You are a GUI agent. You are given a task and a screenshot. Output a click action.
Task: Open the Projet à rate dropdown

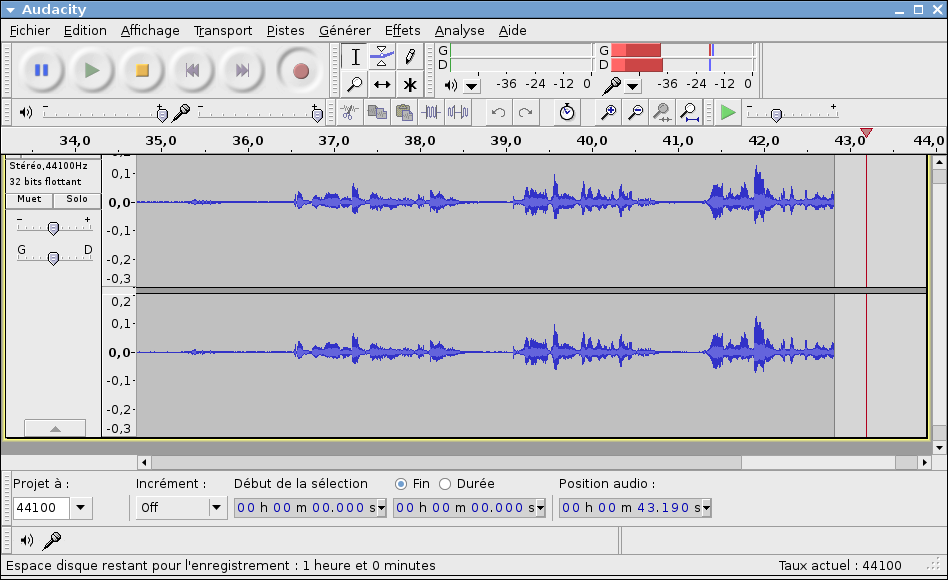[81, 507]
